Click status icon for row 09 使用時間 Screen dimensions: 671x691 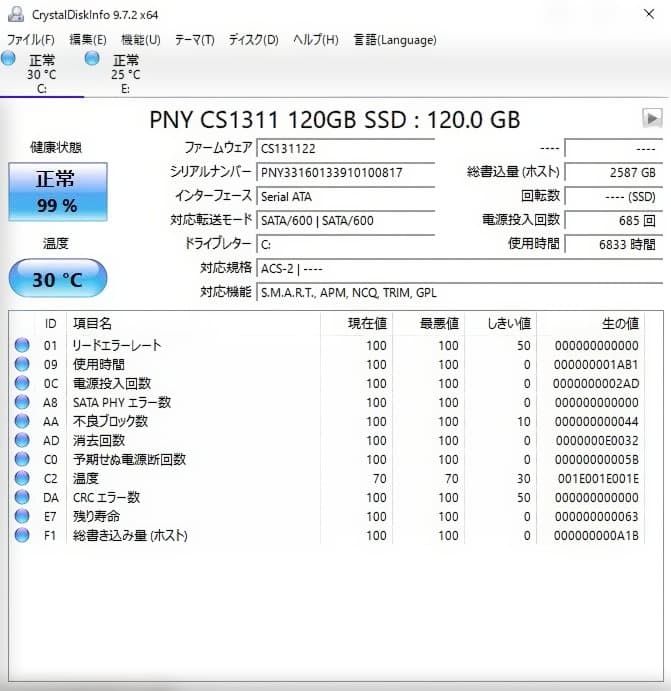pyautogui.click(x=22, y=364)
